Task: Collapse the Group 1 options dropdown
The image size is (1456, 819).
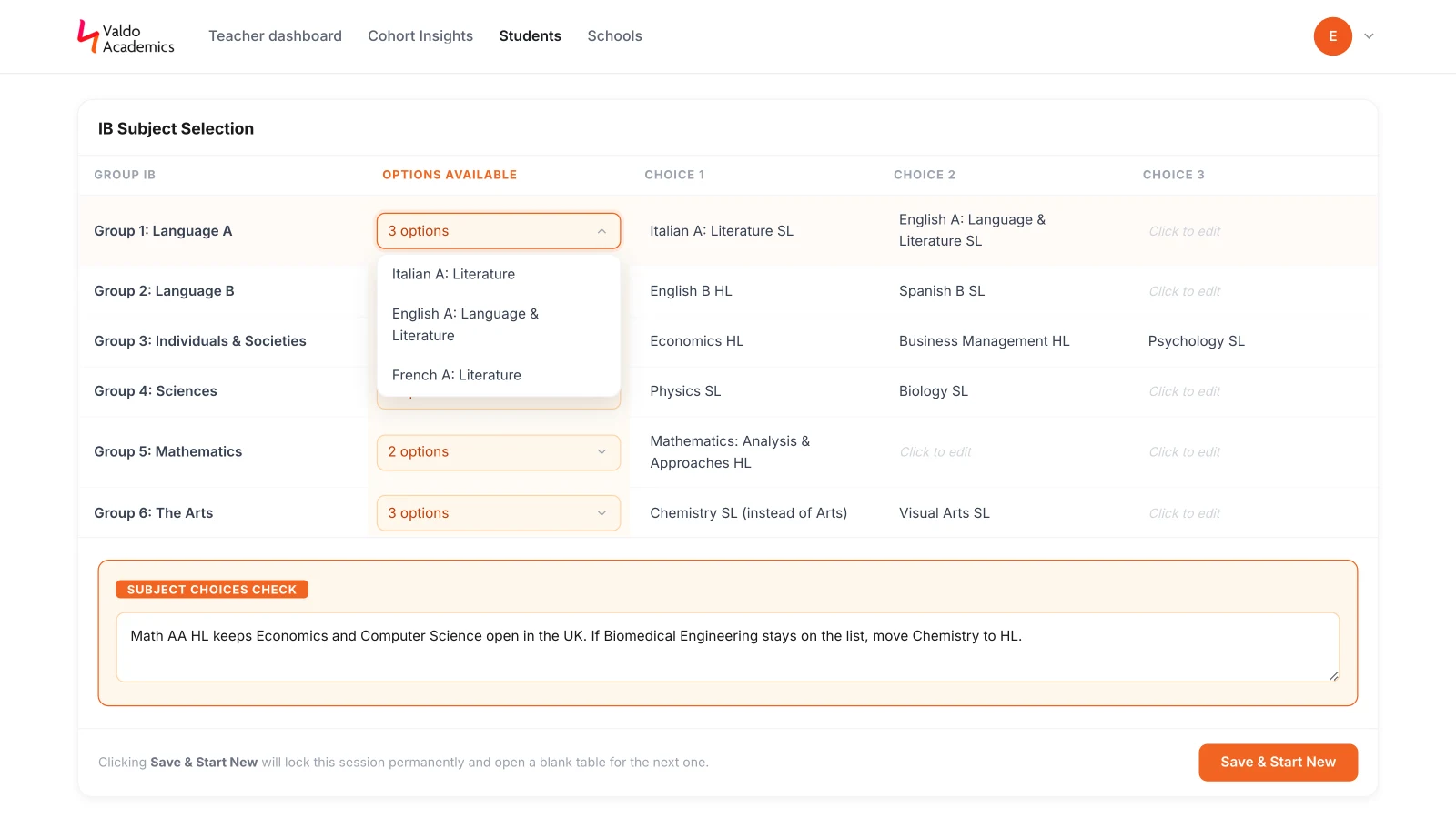Action: [499, 231]
